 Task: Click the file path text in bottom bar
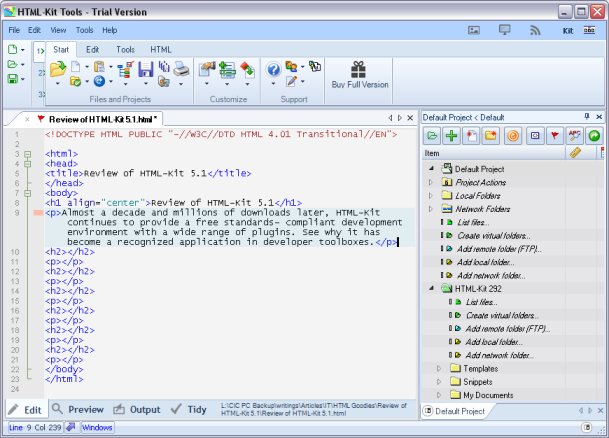[x=314, y=409]
